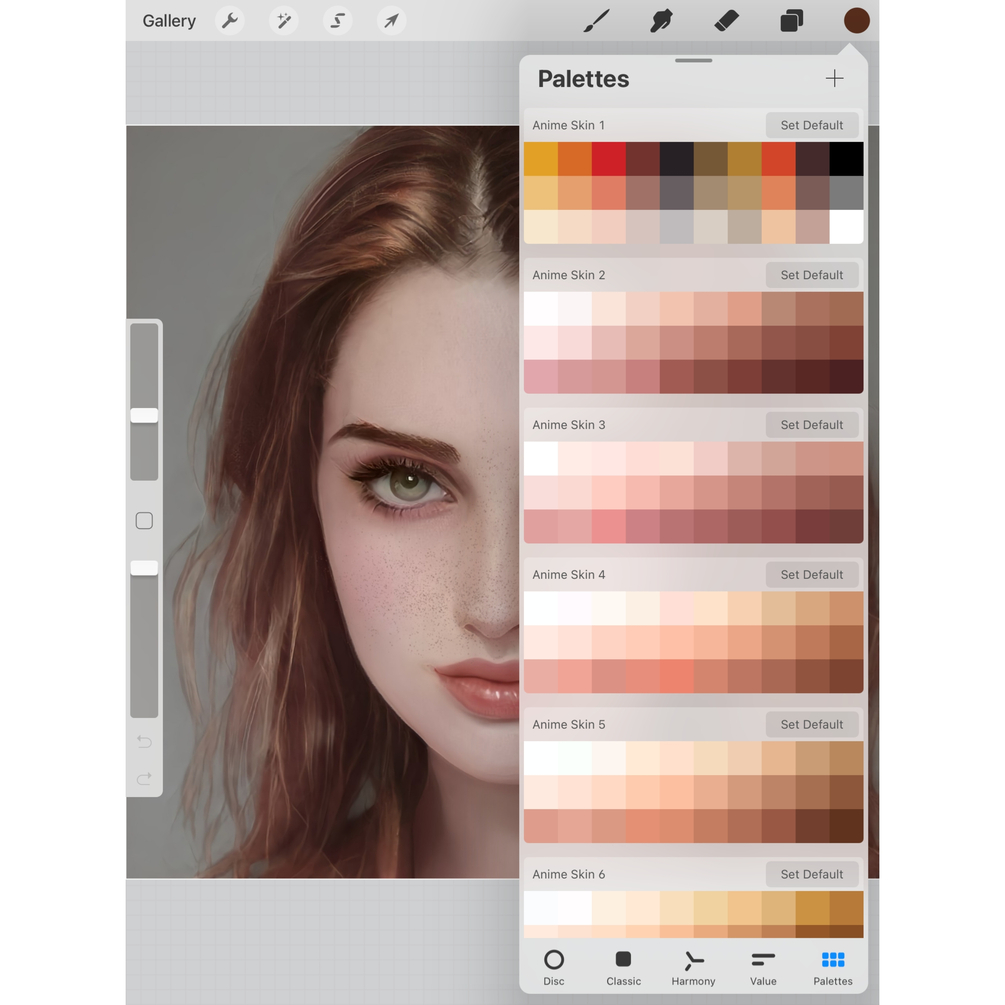Viewport: 1005px width, 1005px height.
Task: Switch to the Classic color tab
Action: (624, 968)
